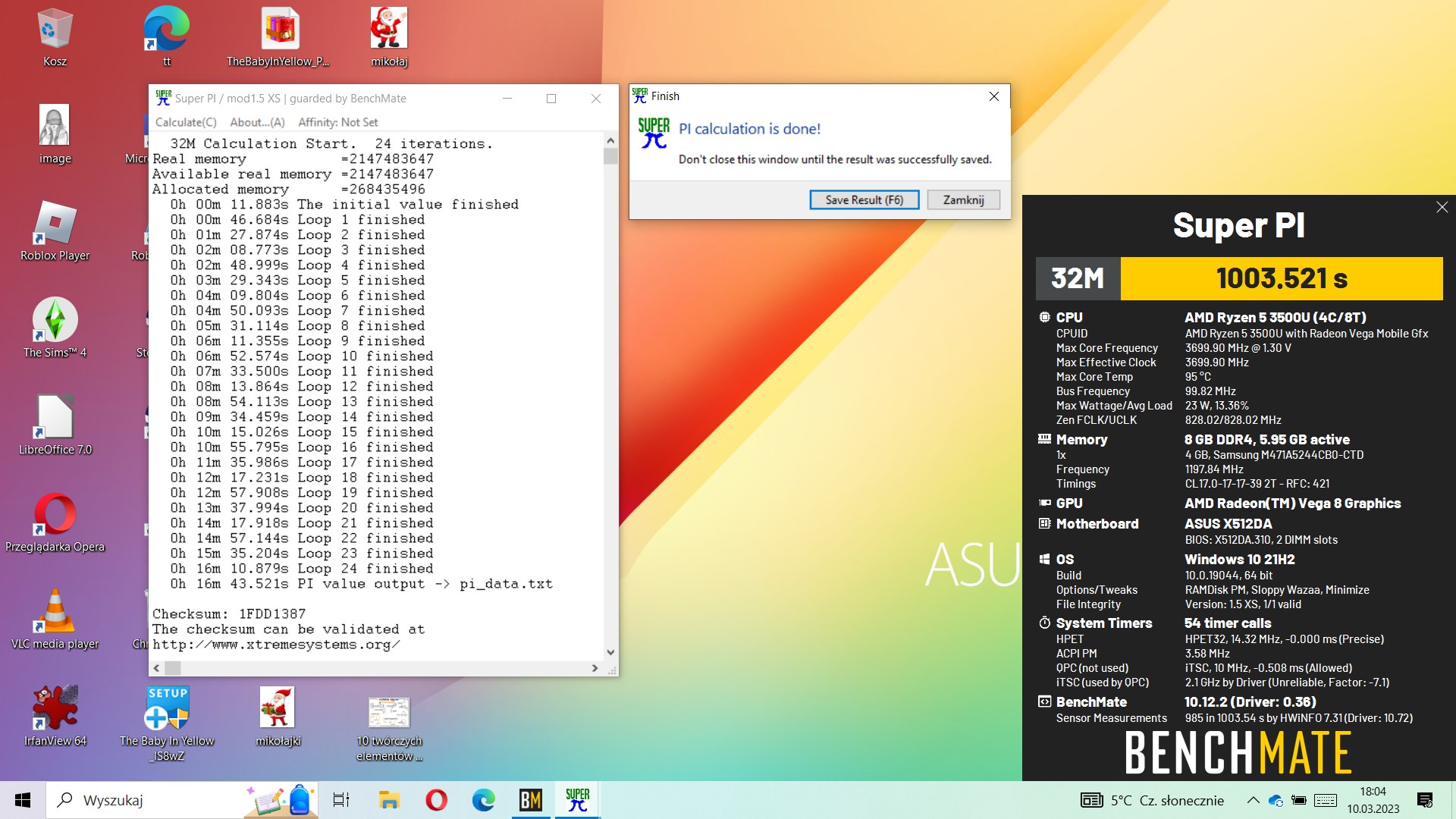Maximize the Super PI window
This screenshot has width=1456, height=819.
point(551,99)
